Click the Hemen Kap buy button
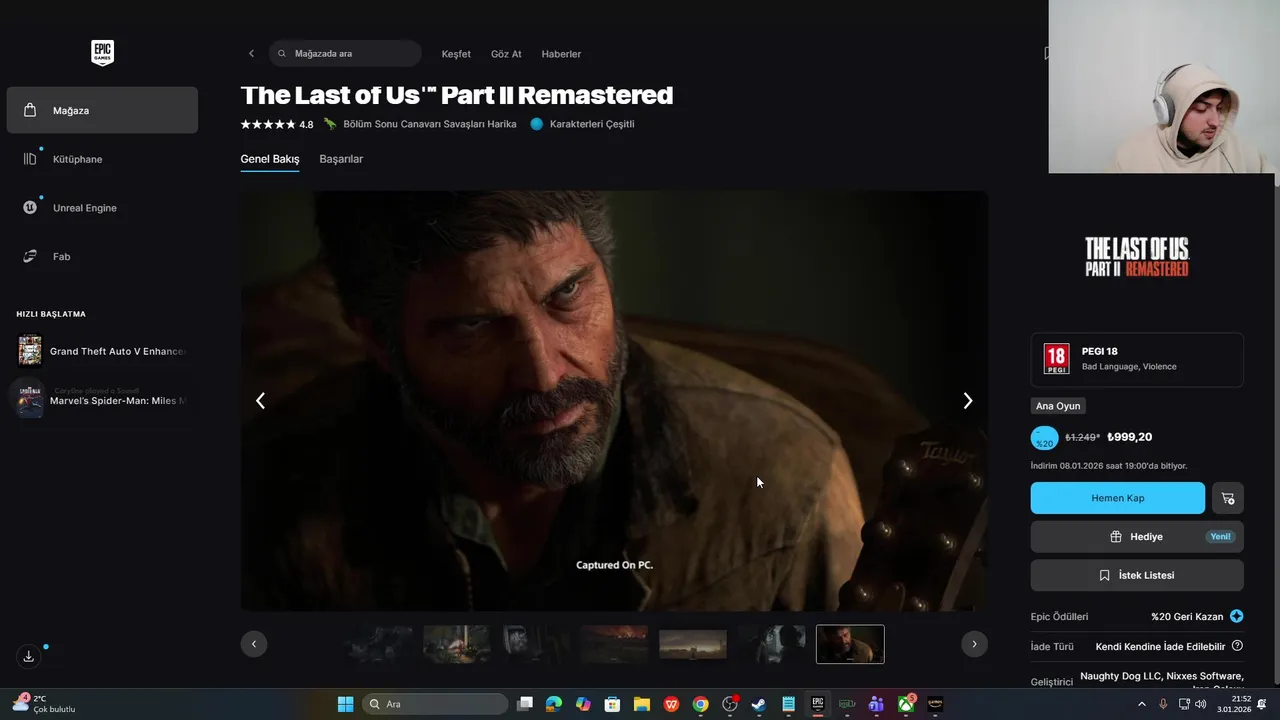 pos(1118,498)
